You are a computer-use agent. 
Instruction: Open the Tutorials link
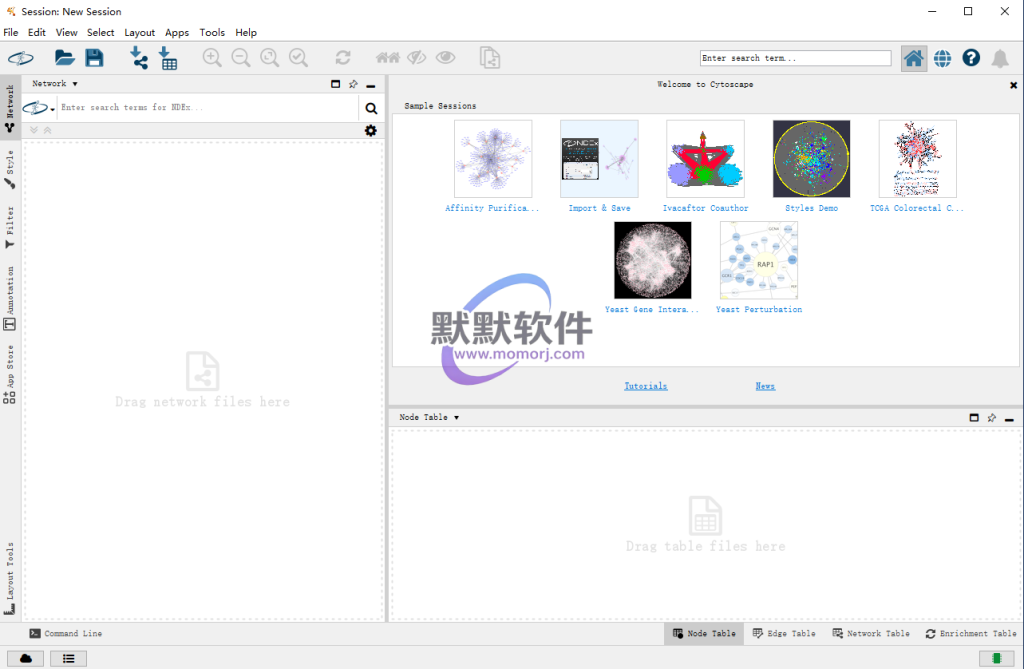pos(645,386)
